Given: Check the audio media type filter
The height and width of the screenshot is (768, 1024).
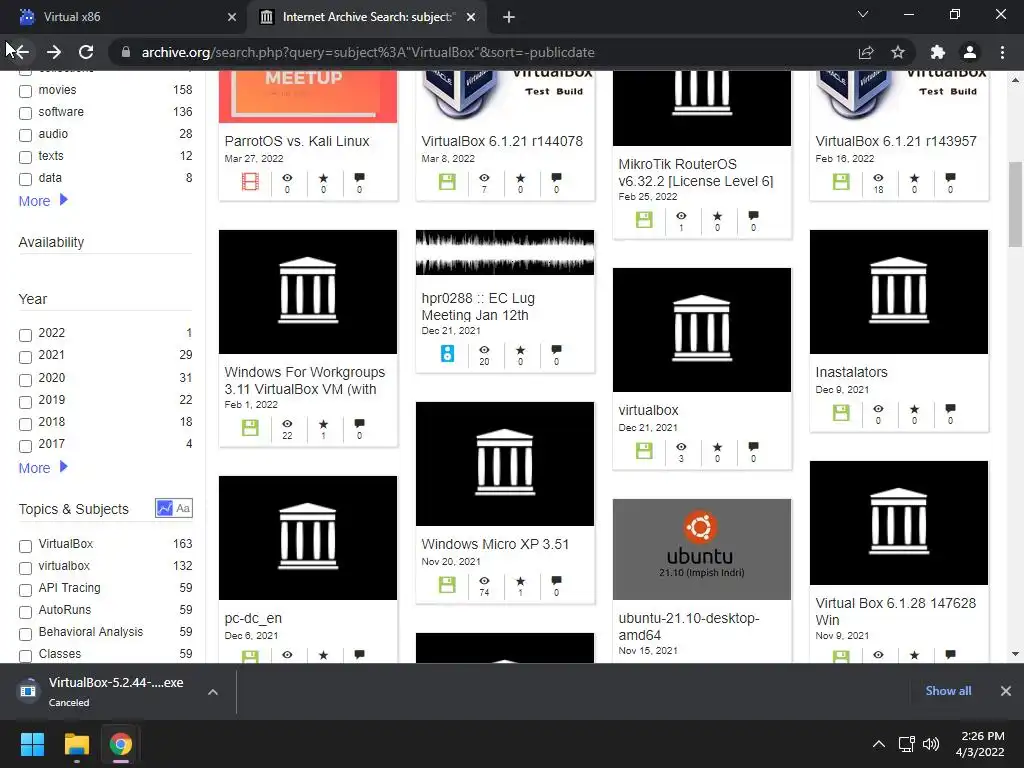Looking at the screenshot, I should point(25,135).
